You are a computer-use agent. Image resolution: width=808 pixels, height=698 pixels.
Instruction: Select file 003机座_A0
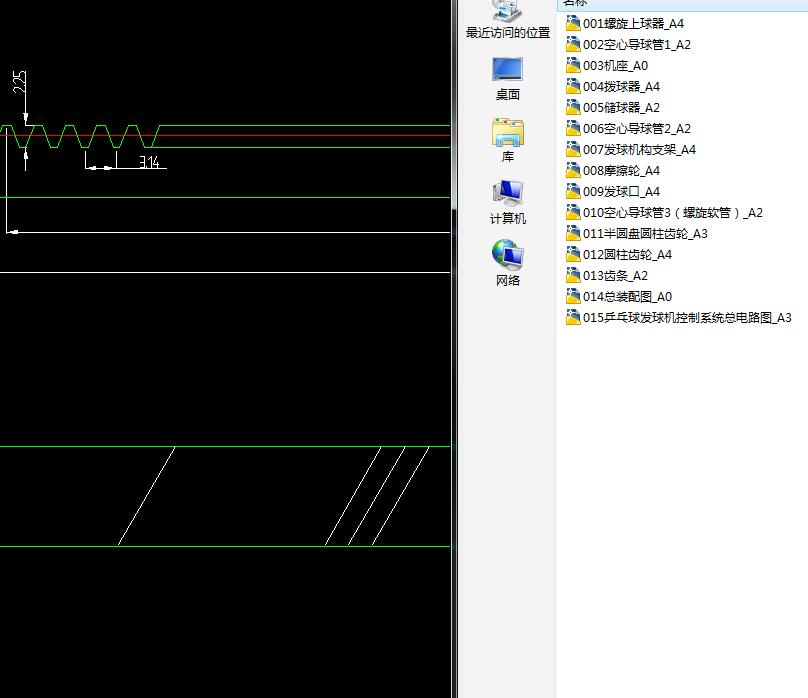(x=607, y=66)
